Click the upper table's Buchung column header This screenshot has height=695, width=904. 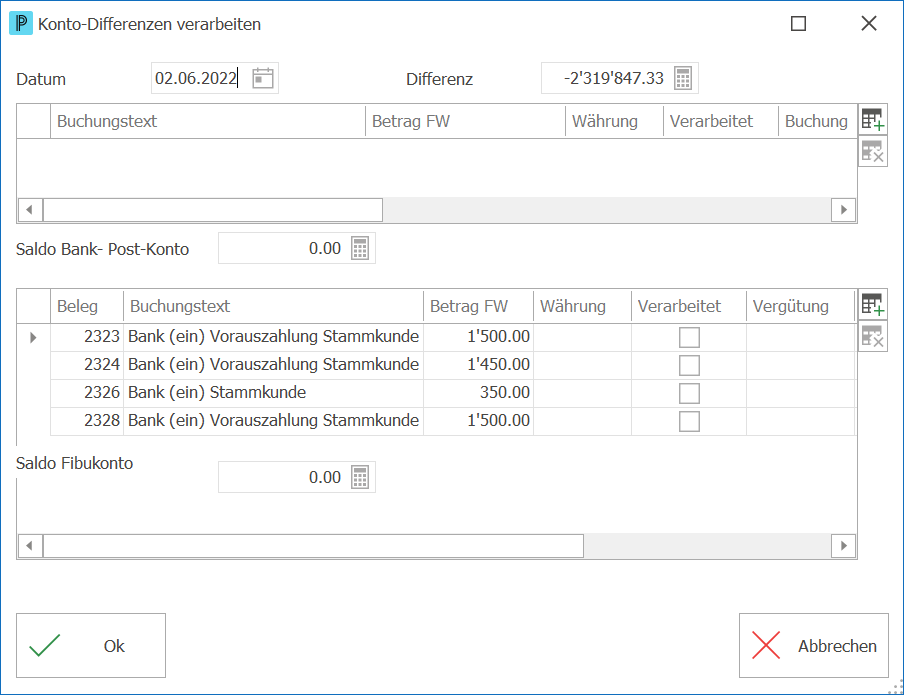click(x=818, y=121)
